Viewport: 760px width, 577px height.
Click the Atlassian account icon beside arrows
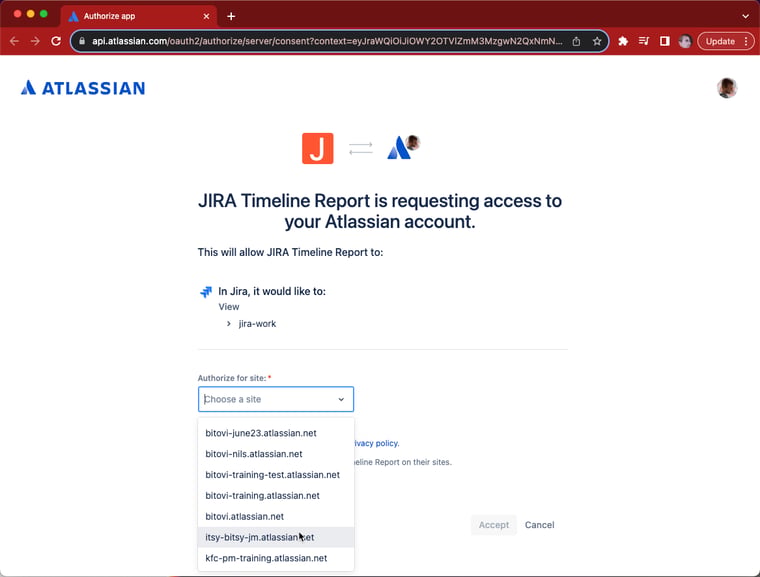tap(403, 147)
